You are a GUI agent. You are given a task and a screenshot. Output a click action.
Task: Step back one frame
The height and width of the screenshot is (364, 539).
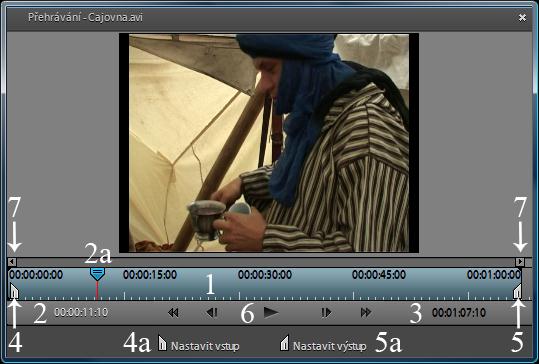(x=212, y=312)
